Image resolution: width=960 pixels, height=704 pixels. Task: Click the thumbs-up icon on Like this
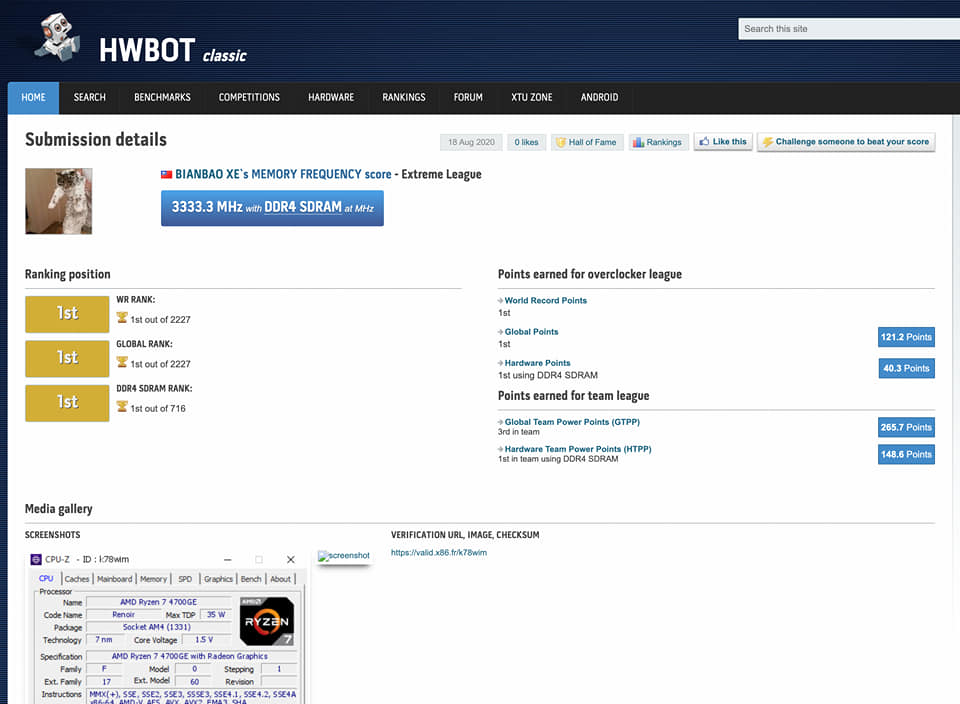point(704,141)
